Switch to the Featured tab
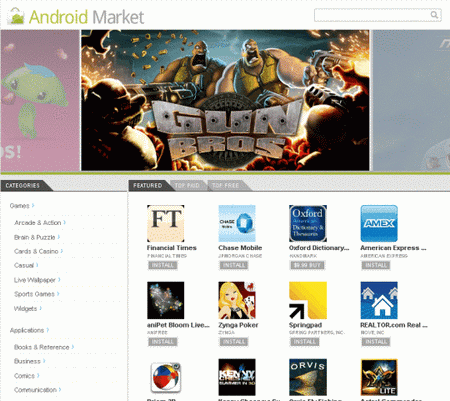 click(x=148, y=186)
